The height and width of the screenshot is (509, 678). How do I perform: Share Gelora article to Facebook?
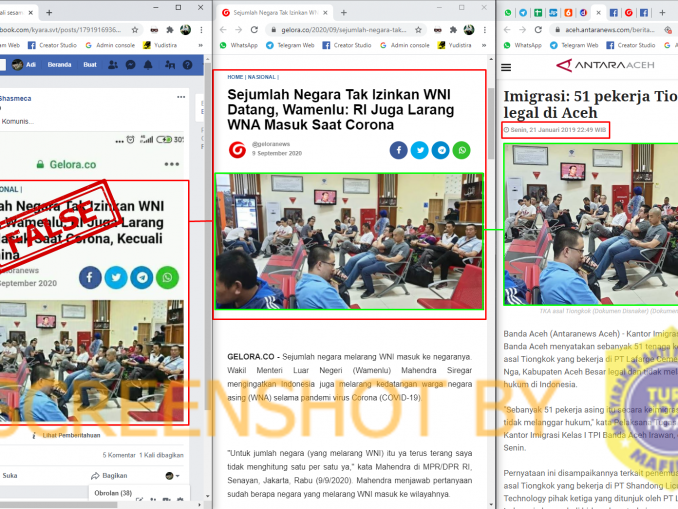pos(398,150)
